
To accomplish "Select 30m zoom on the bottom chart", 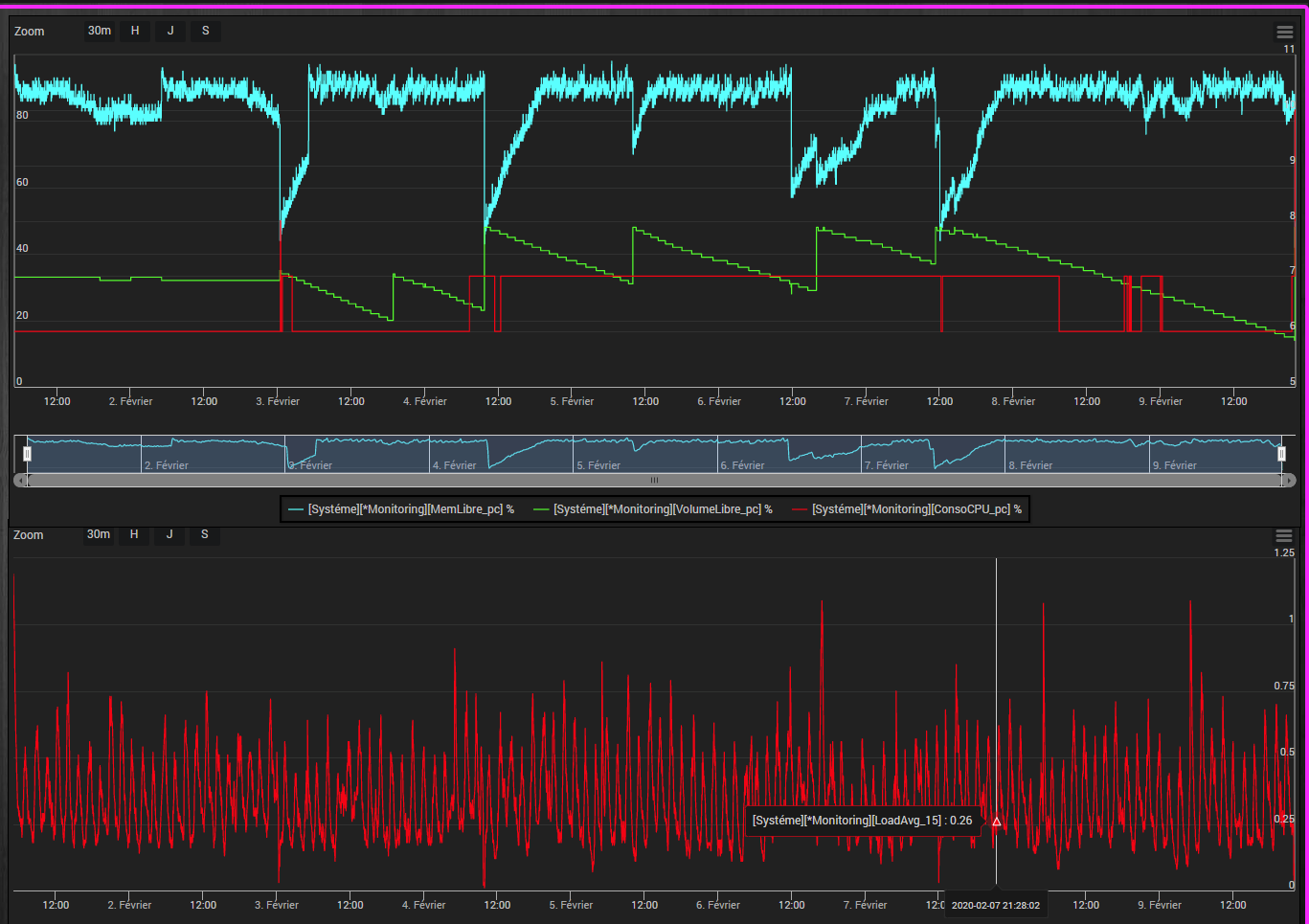I will (x=99, y=534).
